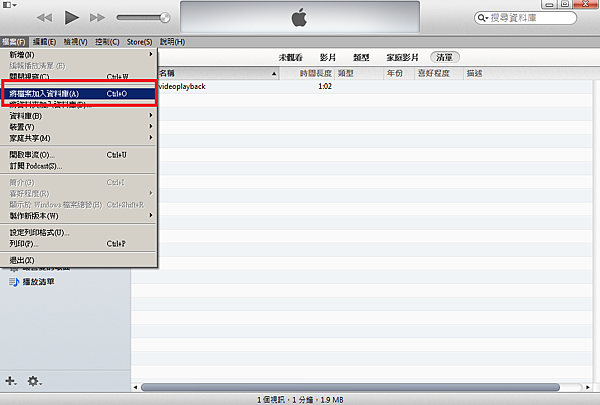Viewport: 600px width, 405px height.
Task: Choose 列印(P)... menu entry
Action: point(78,243)
